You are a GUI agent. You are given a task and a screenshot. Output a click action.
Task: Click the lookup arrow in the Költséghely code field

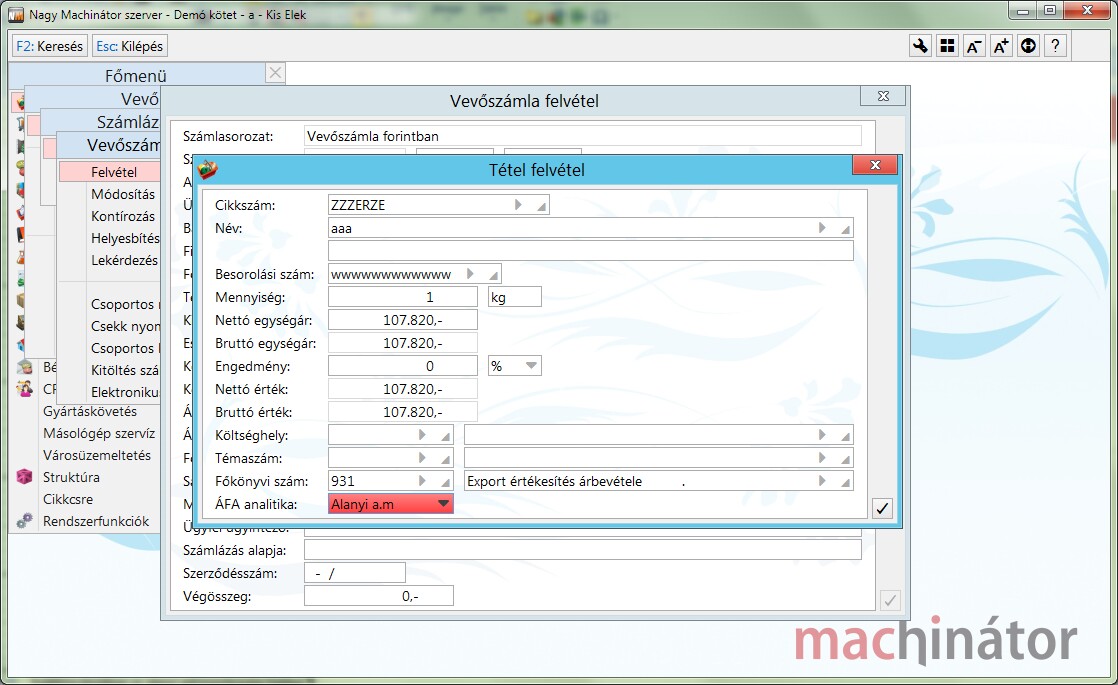(422, 435)
